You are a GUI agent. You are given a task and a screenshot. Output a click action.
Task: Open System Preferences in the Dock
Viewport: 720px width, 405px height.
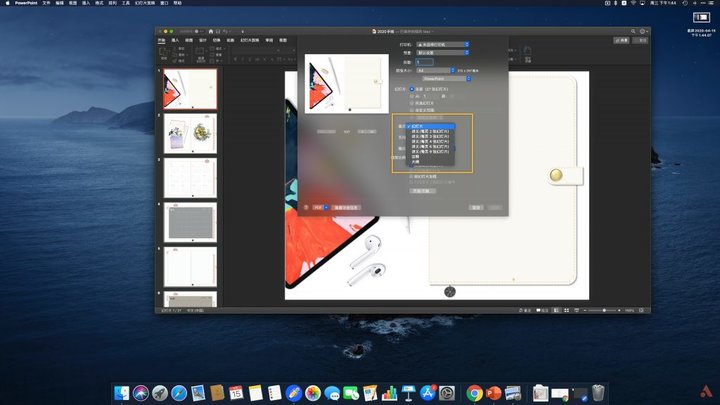447,393
